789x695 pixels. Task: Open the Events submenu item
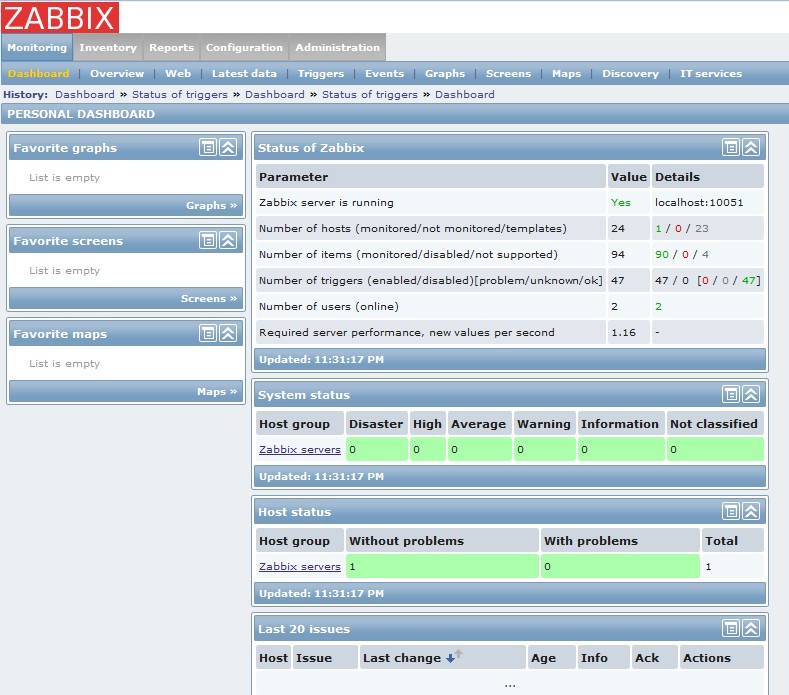384,73
